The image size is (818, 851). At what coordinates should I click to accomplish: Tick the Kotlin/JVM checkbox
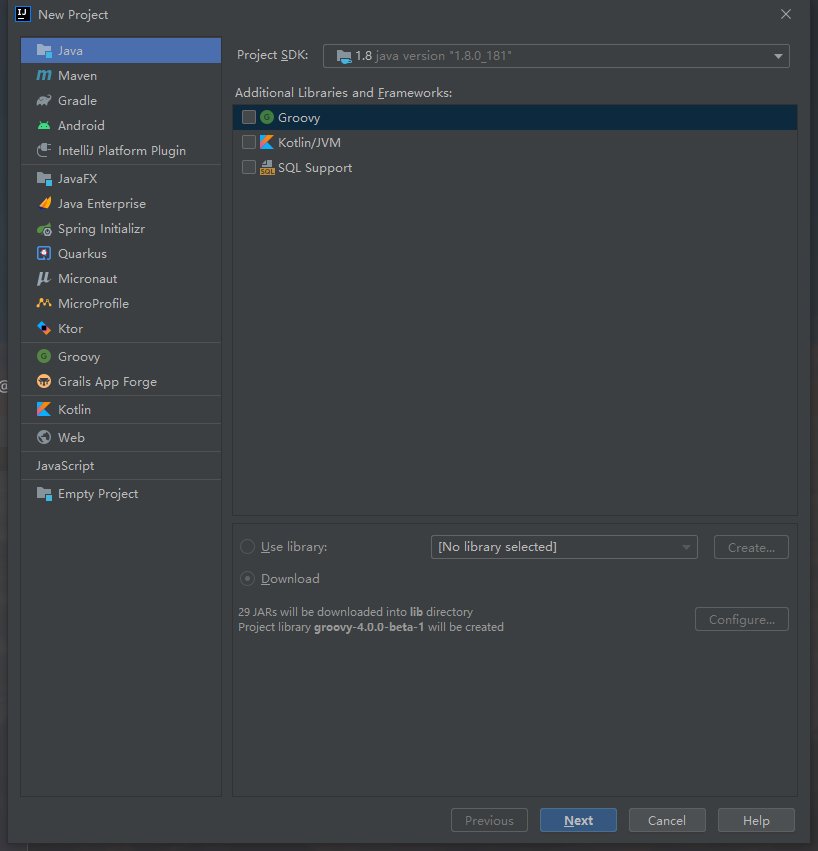pyautogui.click(x=249, y=142)
